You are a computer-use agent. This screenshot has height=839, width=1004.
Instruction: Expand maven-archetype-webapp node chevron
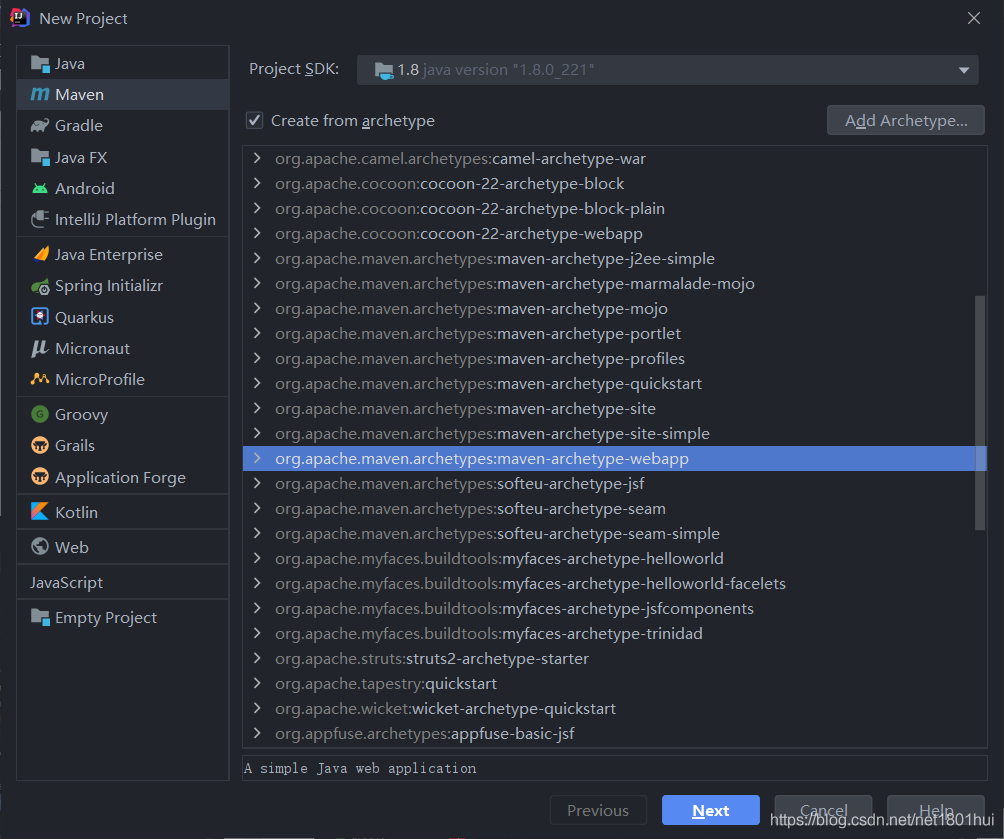pyautogui.click(x=257, y=458)
